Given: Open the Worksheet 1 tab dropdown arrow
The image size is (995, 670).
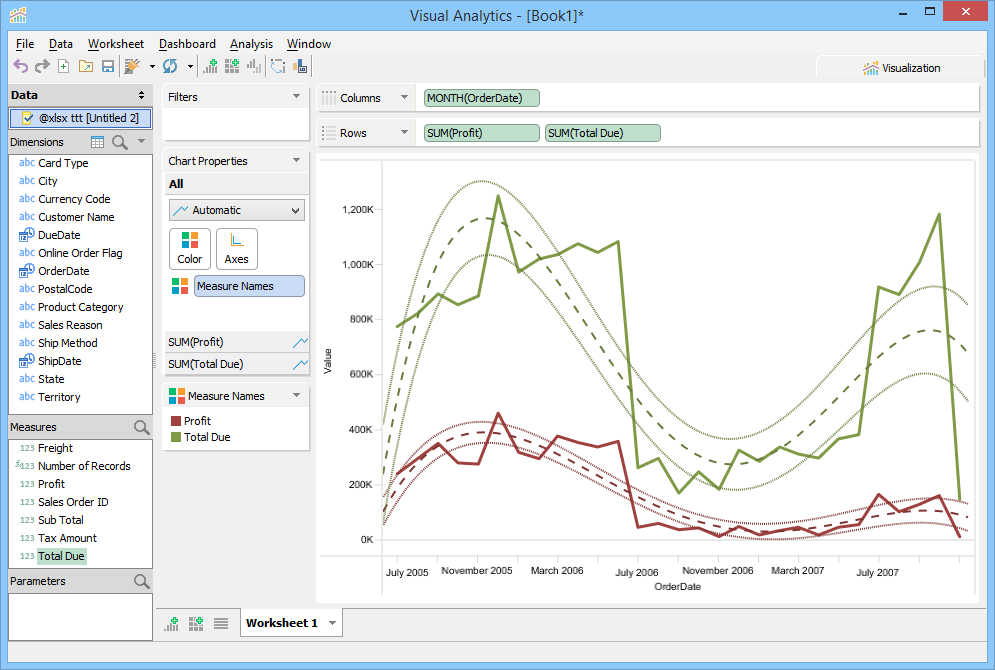Looking at the screenshot, I should [x=333, y=623].
